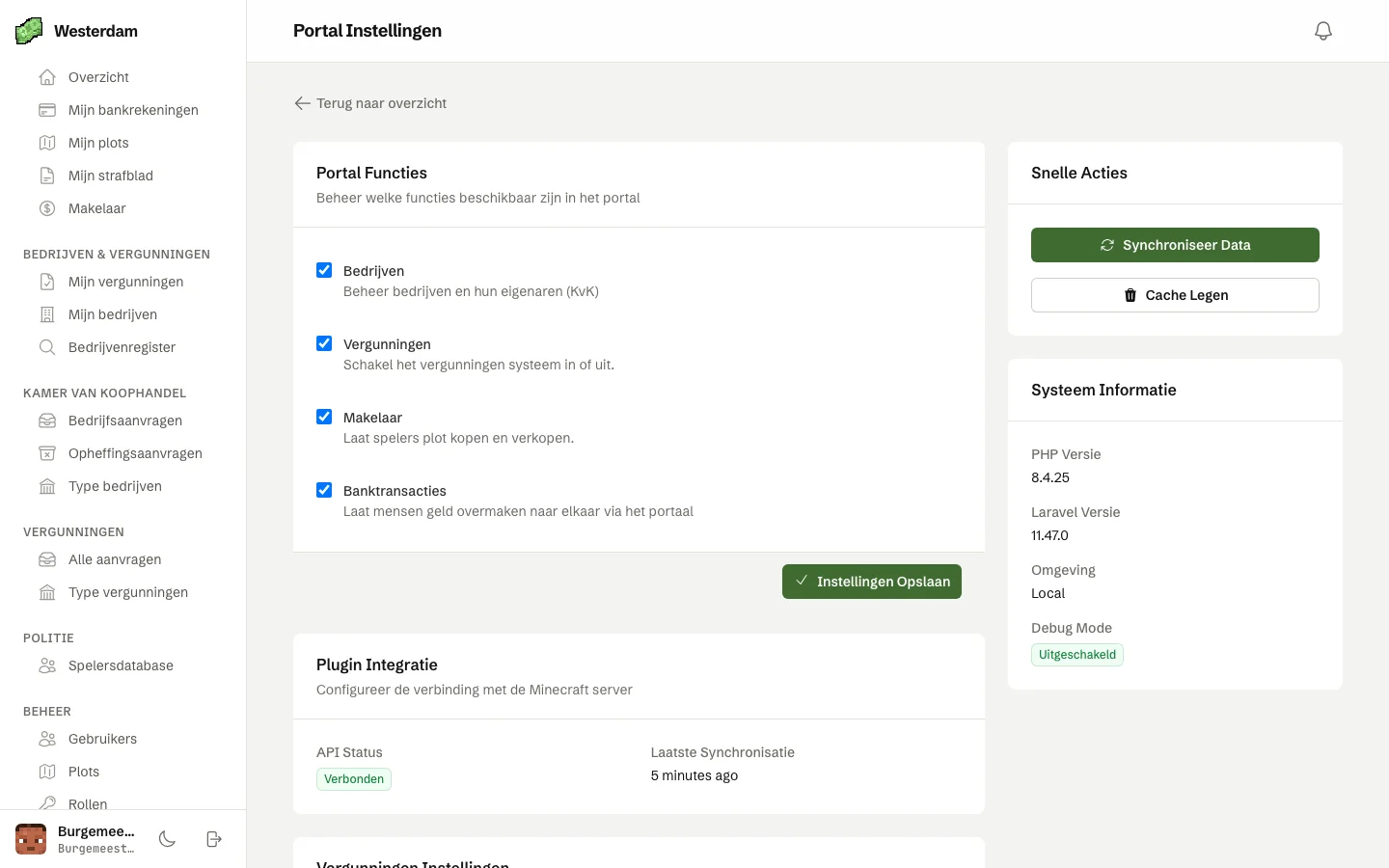The height and width of the screenshot is (868, 1389).
Task: Click the Opheffingsaanvragen archive icon
Action: coord(47,453)
